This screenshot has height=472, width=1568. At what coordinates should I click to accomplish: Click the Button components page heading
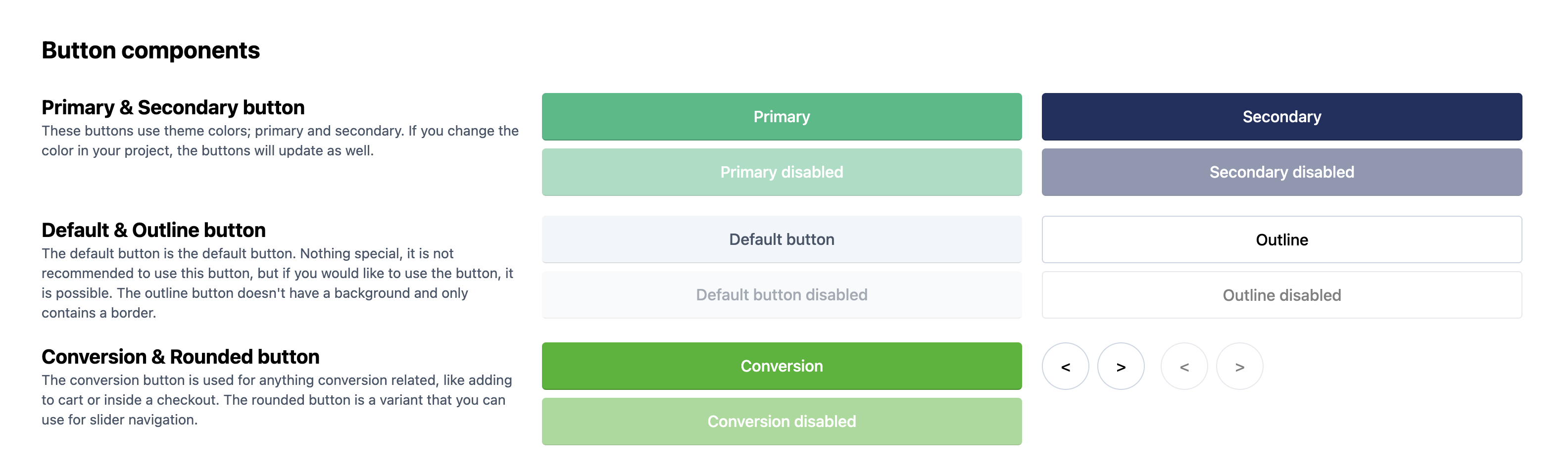coord(150,50)
